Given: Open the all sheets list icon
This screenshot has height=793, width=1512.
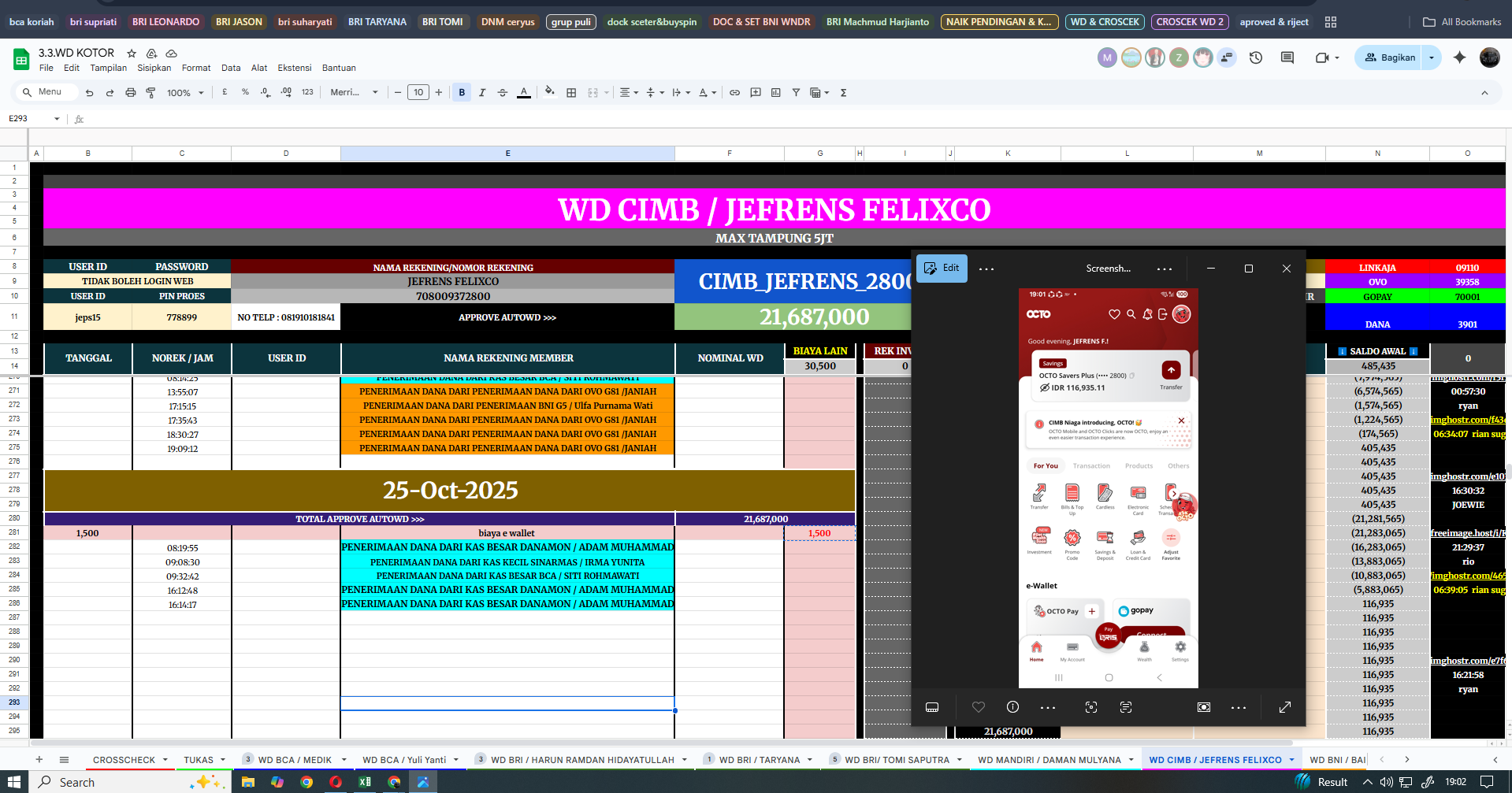Looking at the screenshot, I should click(64, 759).
